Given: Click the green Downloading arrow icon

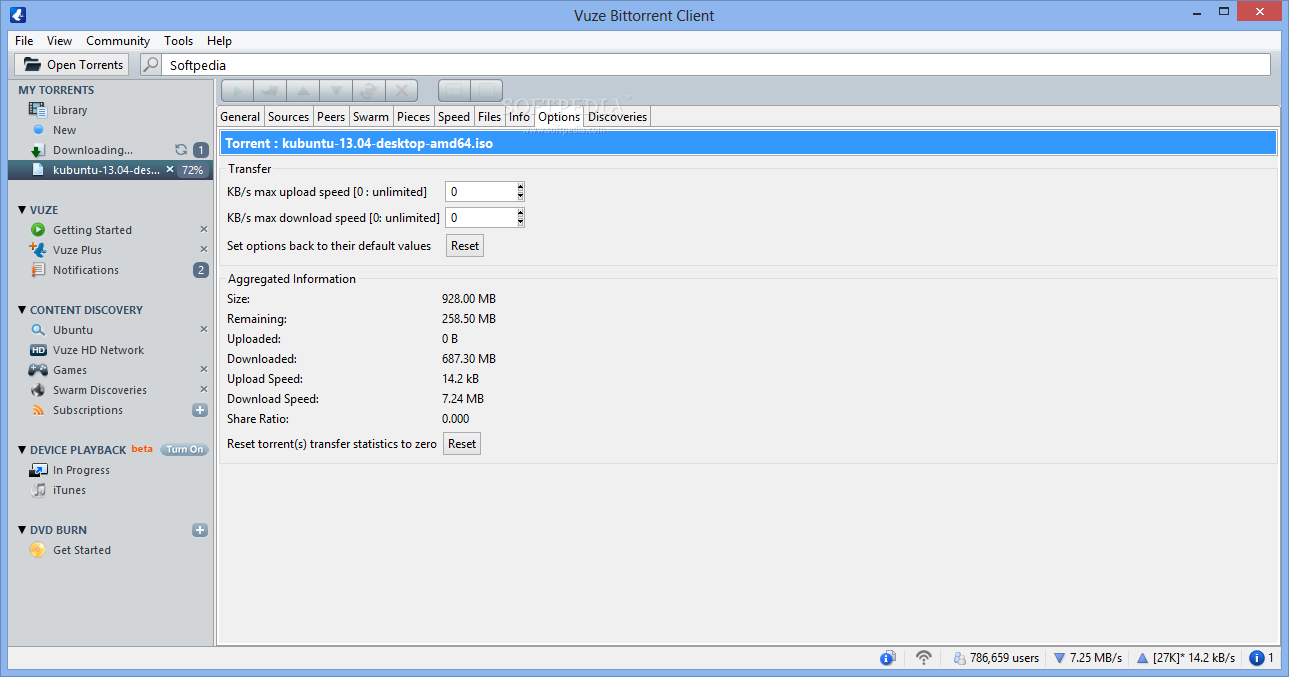Looking at the screenshot, I should coord(38,150).
